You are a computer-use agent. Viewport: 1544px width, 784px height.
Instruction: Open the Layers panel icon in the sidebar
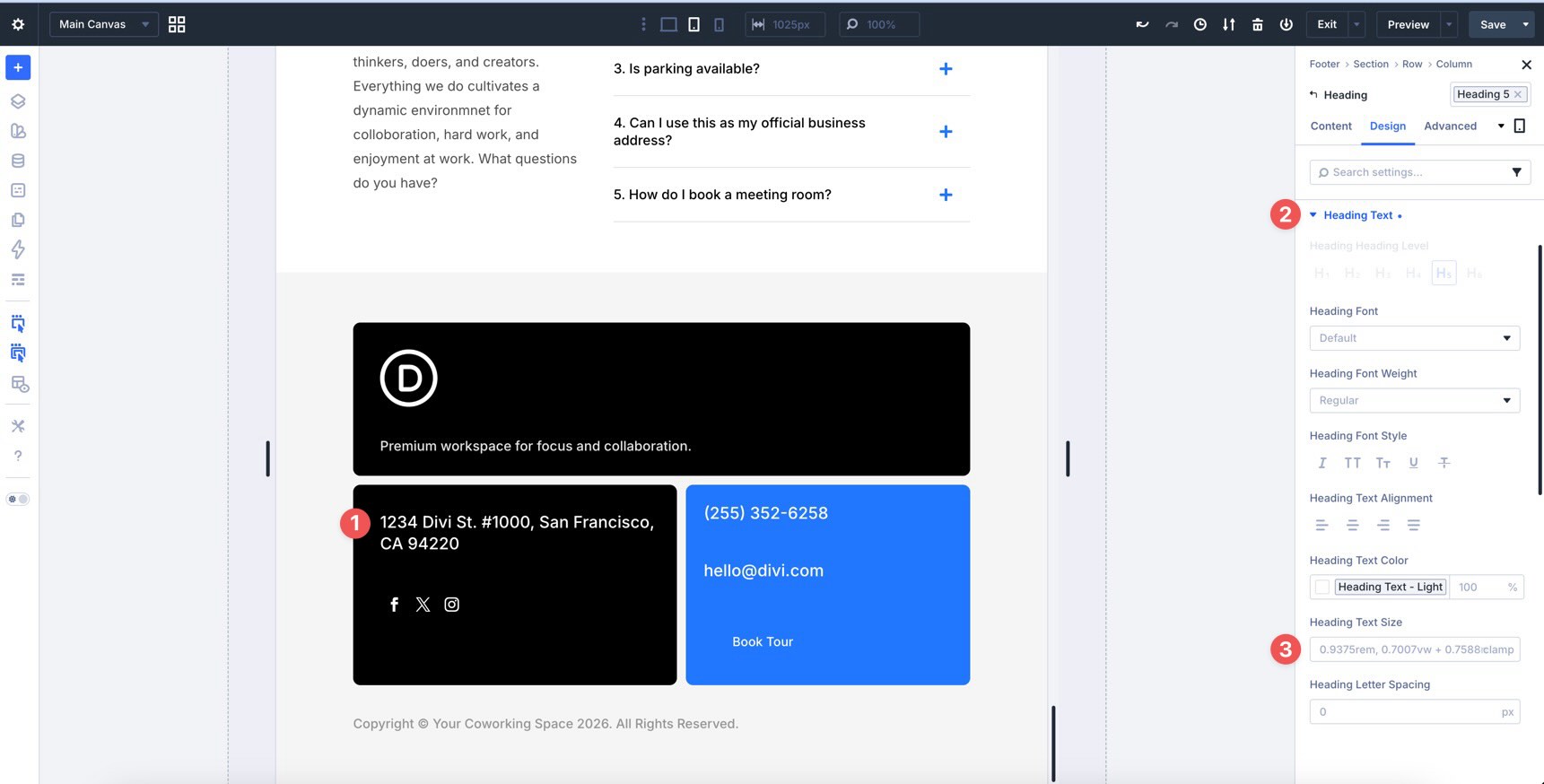click(18, 101)
